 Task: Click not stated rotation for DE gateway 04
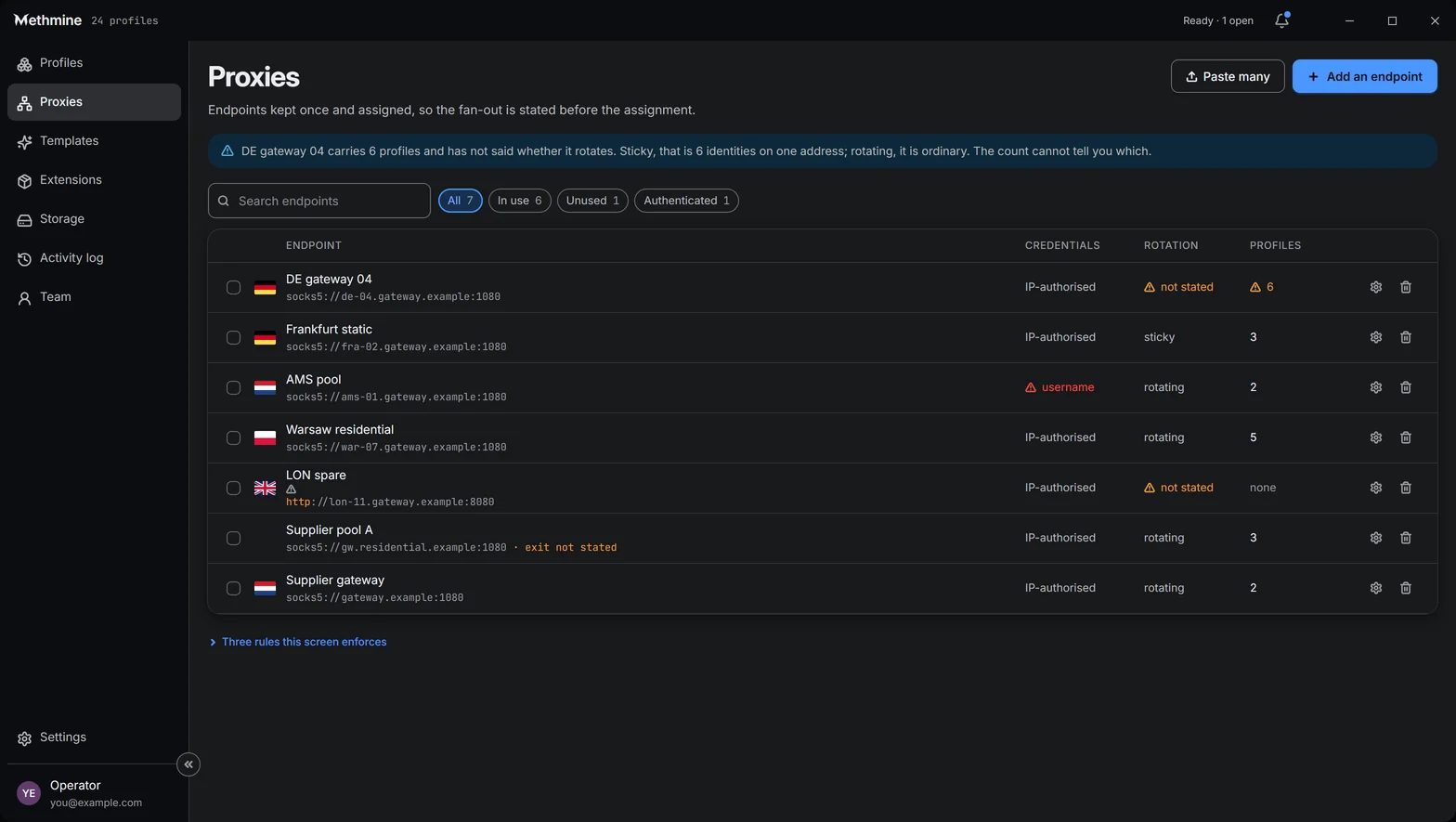point(1178,287)
